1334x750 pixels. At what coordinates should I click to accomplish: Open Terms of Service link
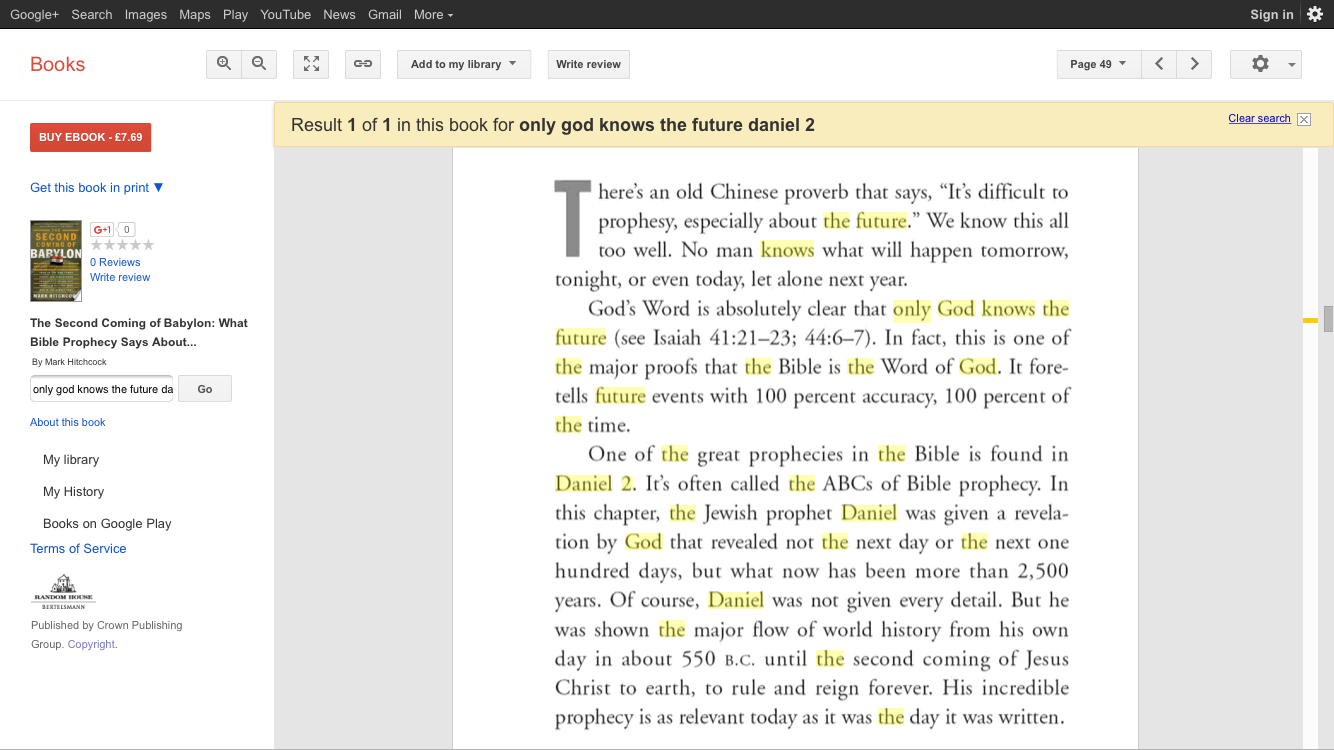point(78,548)
